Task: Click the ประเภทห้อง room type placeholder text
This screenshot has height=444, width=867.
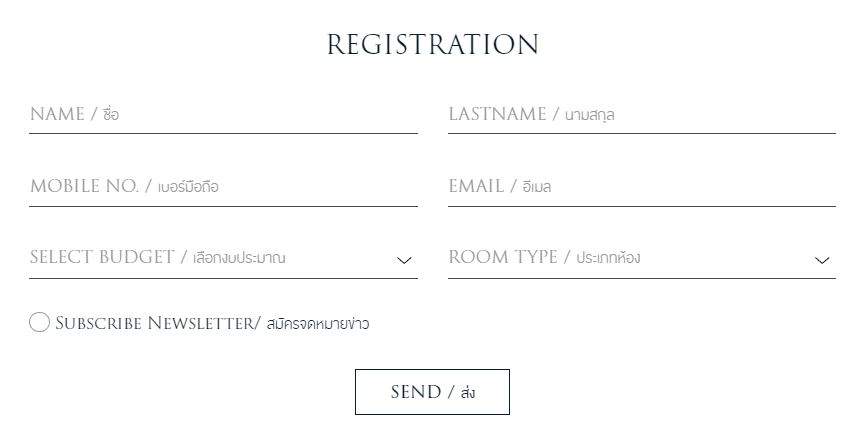Action: click(608, 258)
